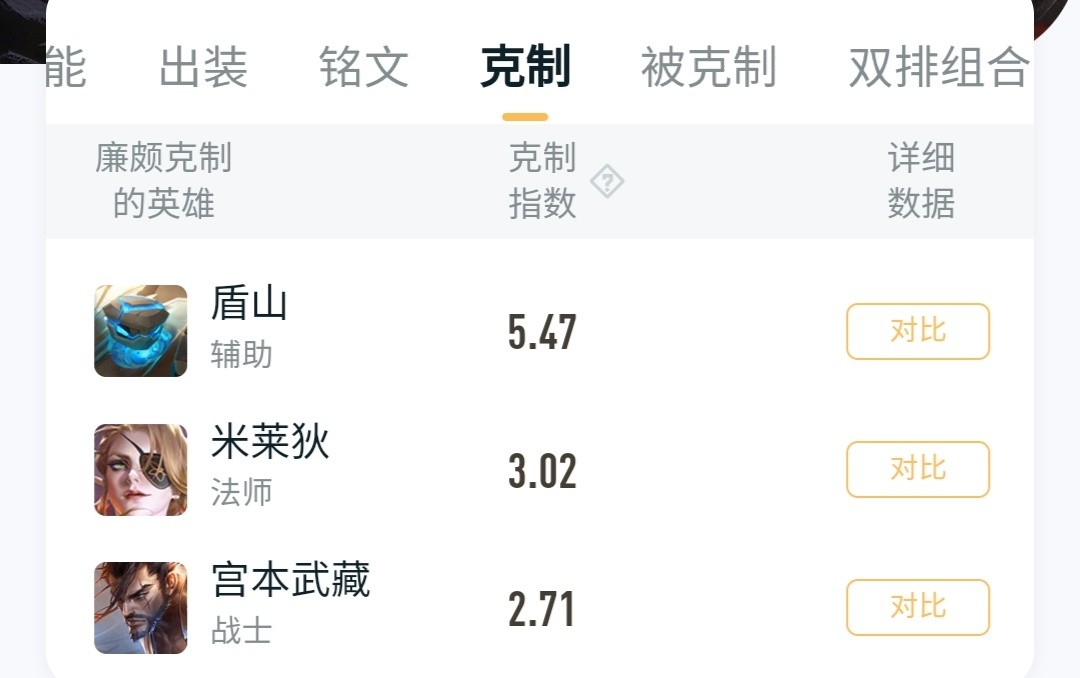
Task: Click the 克制指数 help question icon
Action: pyautogui.click(x=607, y=182)
